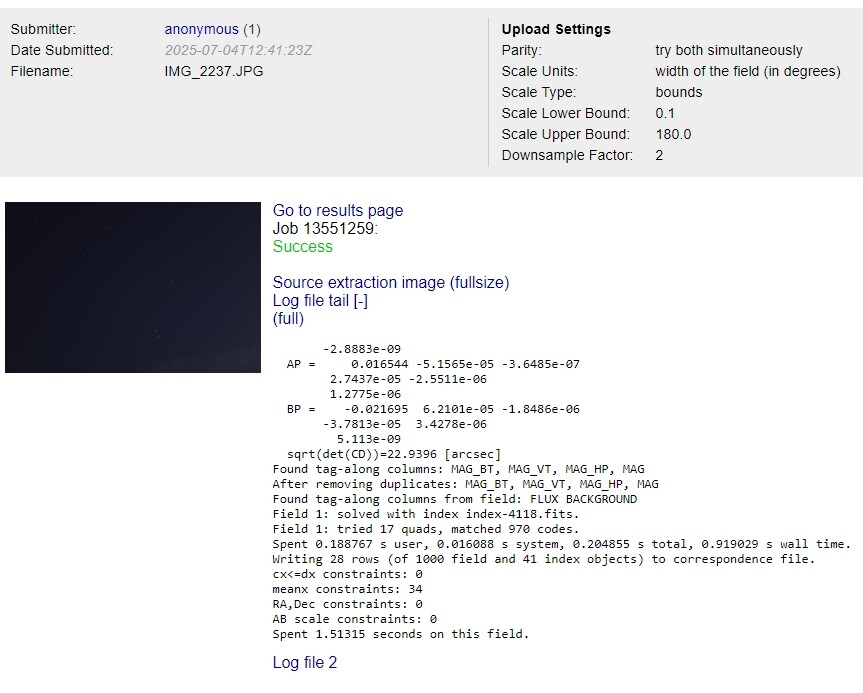The width and height of the screenshot is (863, 693).
Task: Click the 'Found tag-along columns from field' line
Action: coord(455,499)
